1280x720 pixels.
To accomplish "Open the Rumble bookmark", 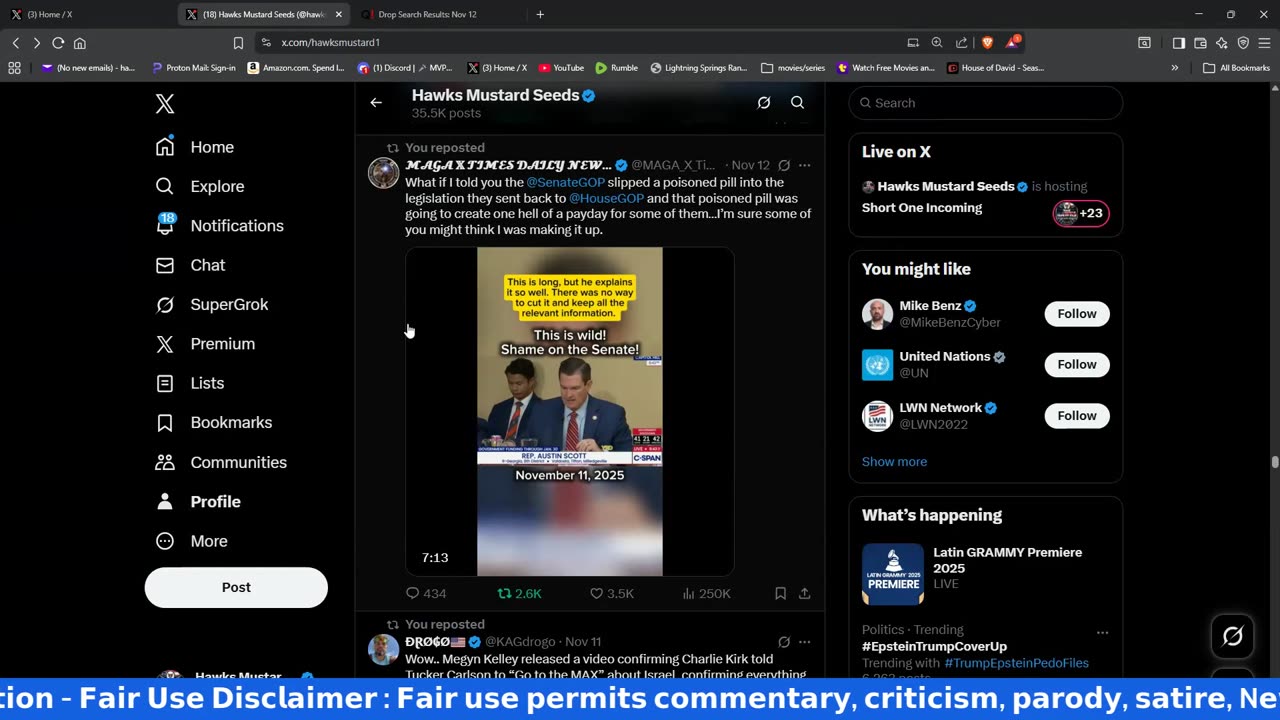I will click(x=616, y=68).
